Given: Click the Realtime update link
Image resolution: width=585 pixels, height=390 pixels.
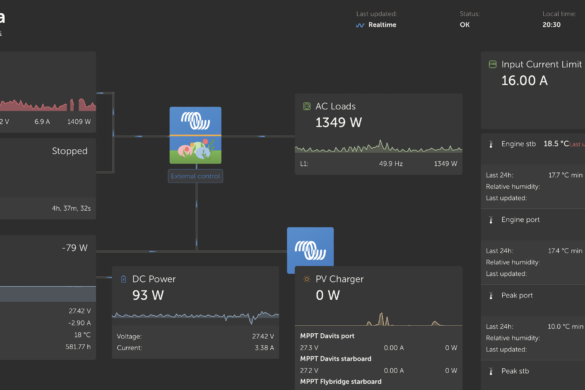Looking at the screenshot, I should pos(382,25).
